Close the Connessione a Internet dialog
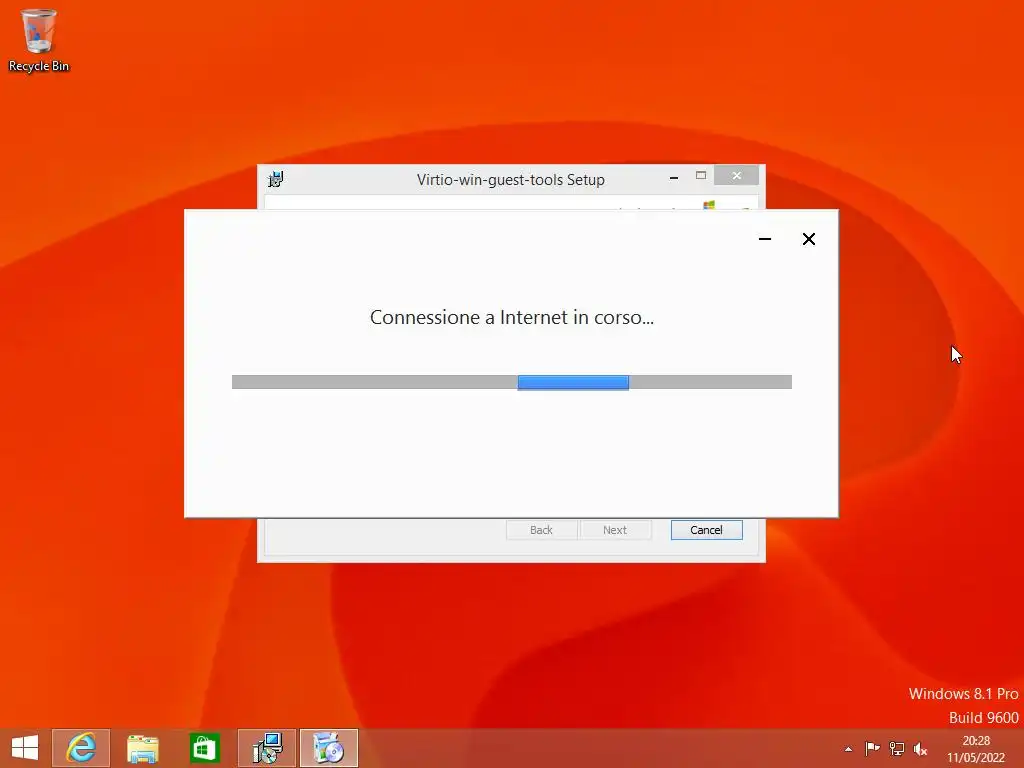Screen dimensions: 1024x768 808,239
